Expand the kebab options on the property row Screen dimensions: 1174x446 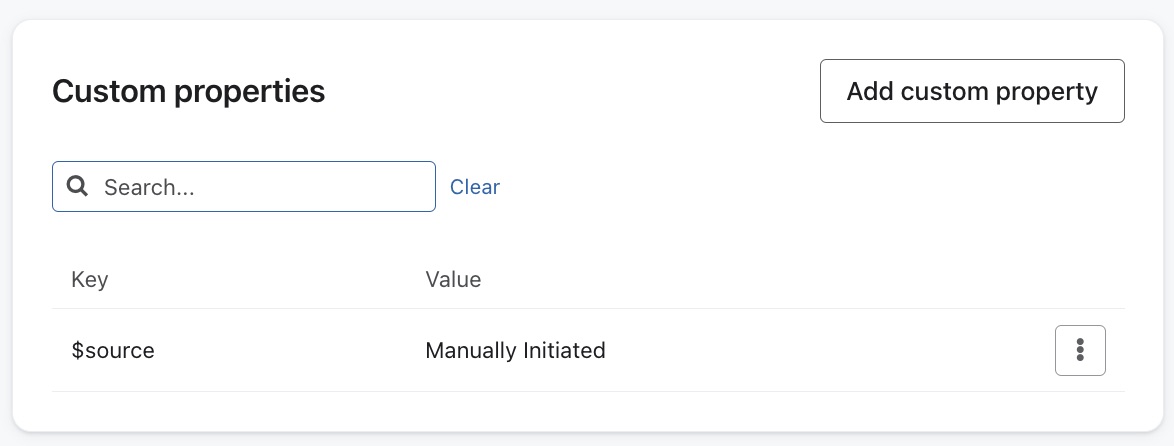point(1080,350)
